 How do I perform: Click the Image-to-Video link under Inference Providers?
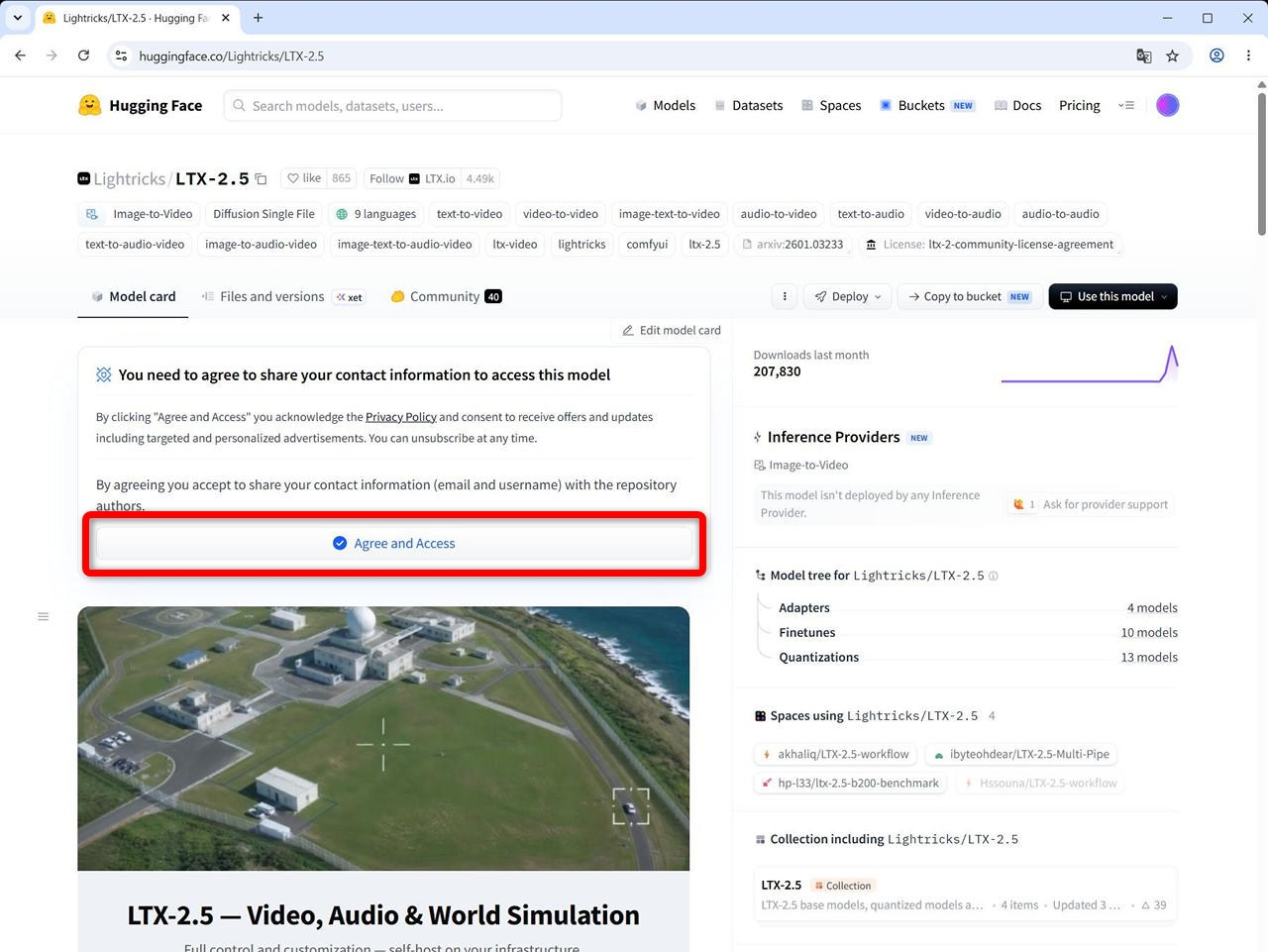click(801, 465)
